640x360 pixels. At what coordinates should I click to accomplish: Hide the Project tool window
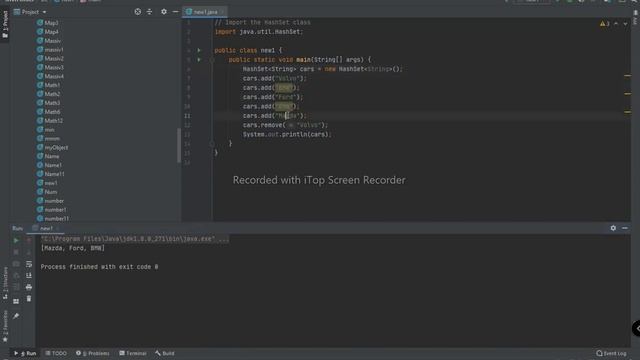point(176,12)
